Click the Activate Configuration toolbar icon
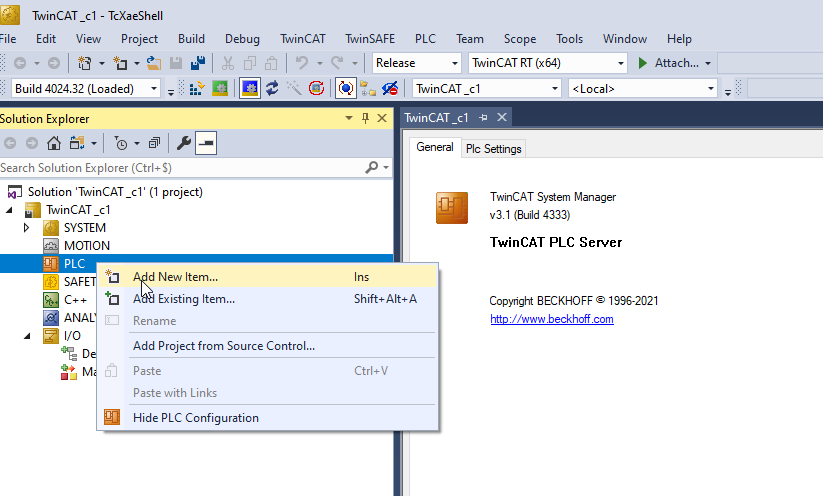The image size is (823, 496). pos(197,89)
